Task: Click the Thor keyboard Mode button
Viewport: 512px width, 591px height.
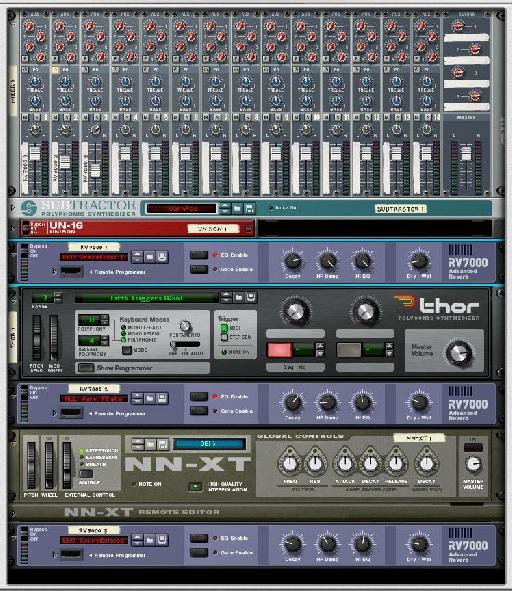Action: (x=126, y=350)
